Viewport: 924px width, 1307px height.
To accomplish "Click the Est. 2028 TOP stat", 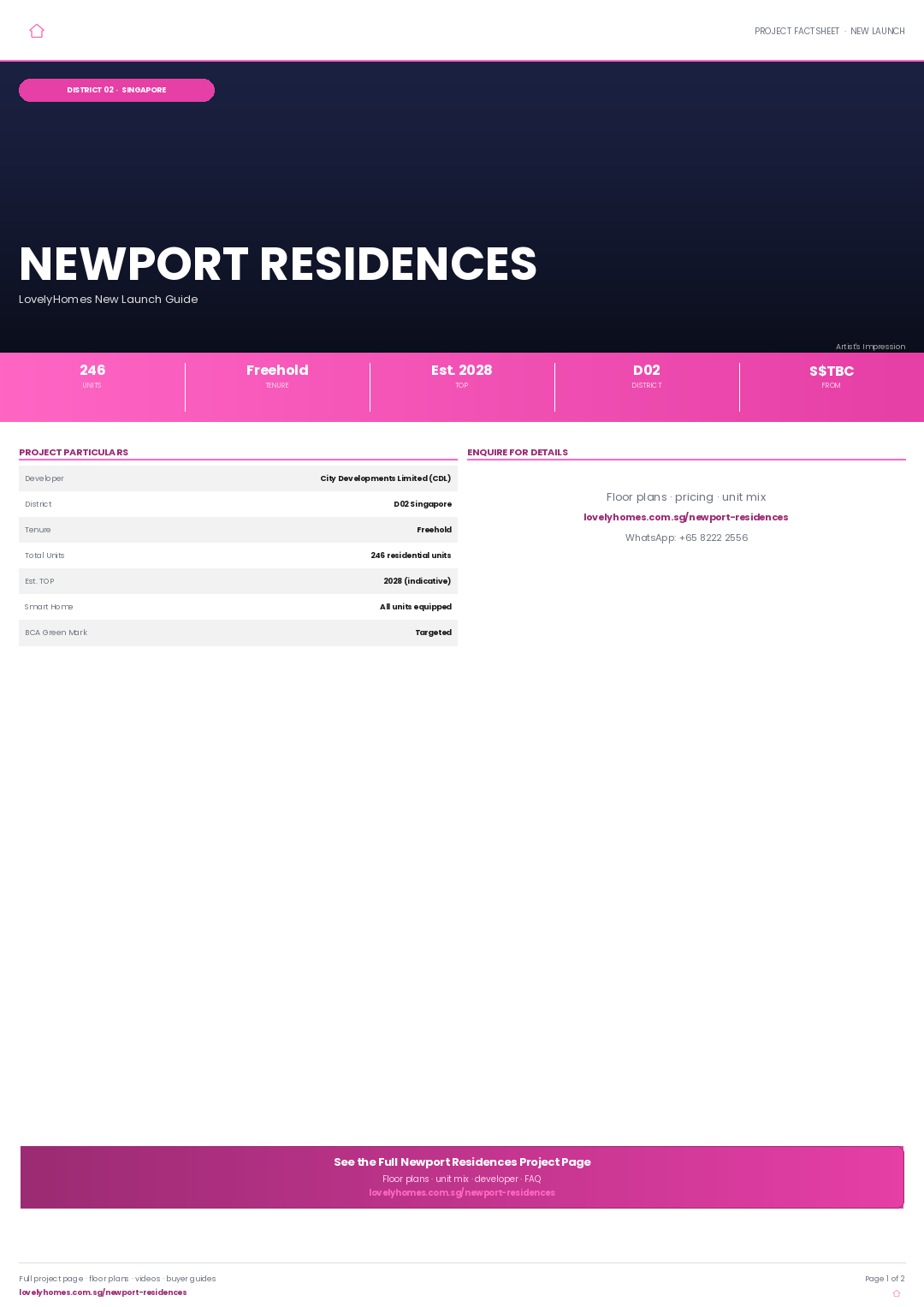I will 462,376.
